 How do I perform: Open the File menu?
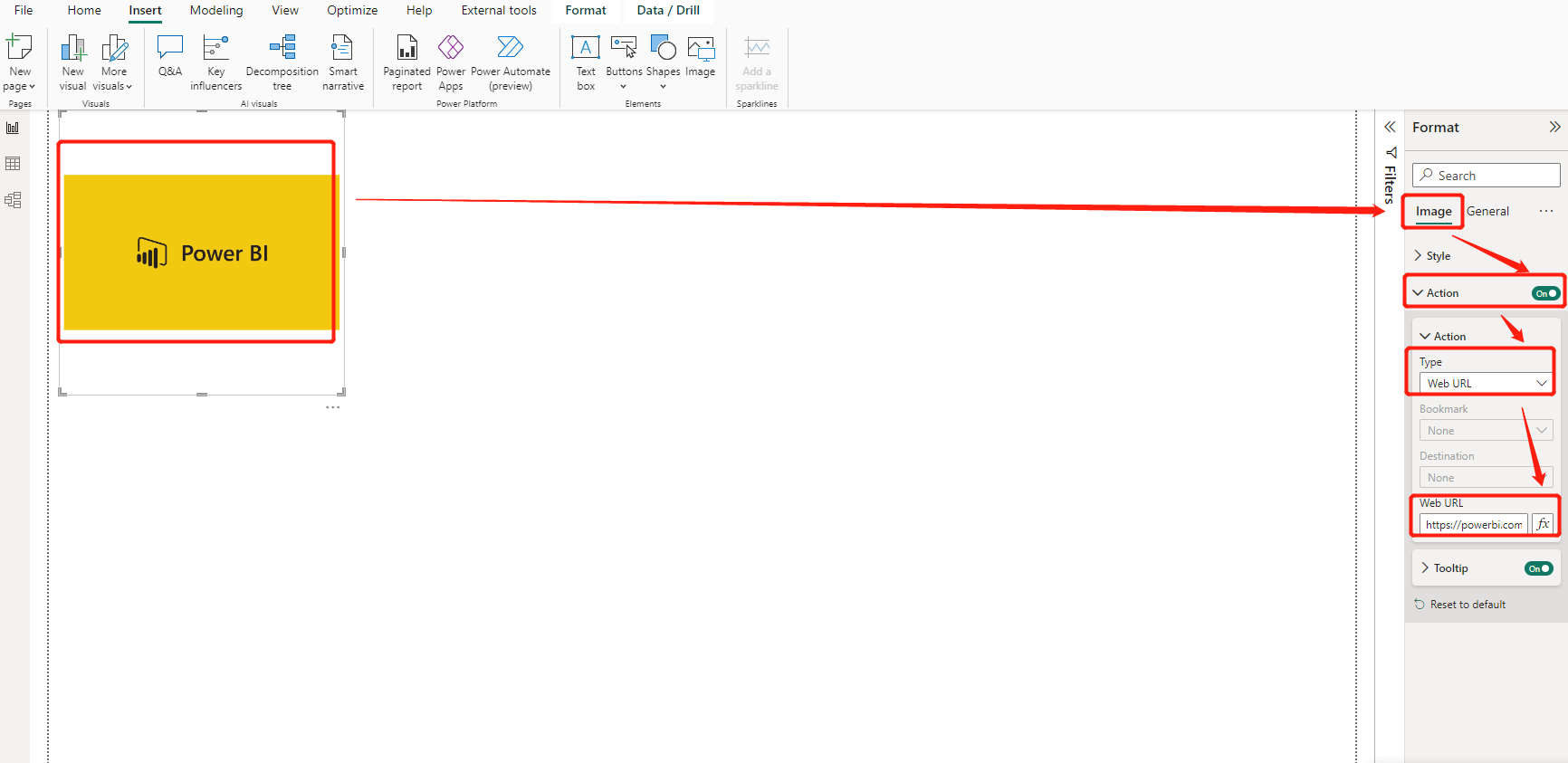pos(24,10)
